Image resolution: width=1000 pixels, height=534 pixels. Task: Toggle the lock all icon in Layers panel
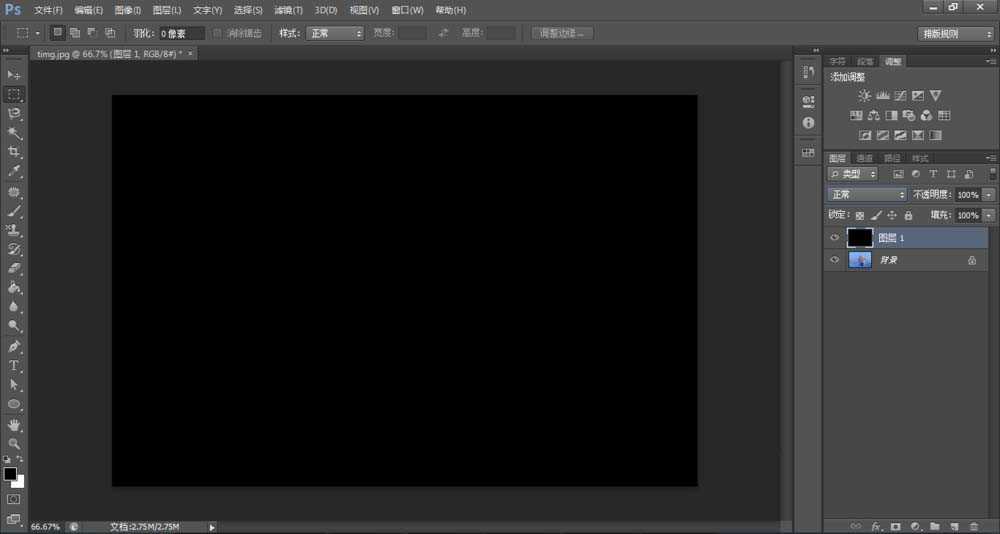[908, 215]
